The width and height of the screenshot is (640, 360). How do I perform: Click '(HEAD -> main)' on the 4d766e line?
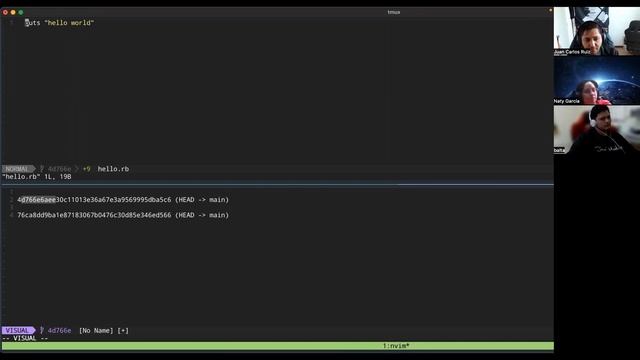[x=202, y=200]
